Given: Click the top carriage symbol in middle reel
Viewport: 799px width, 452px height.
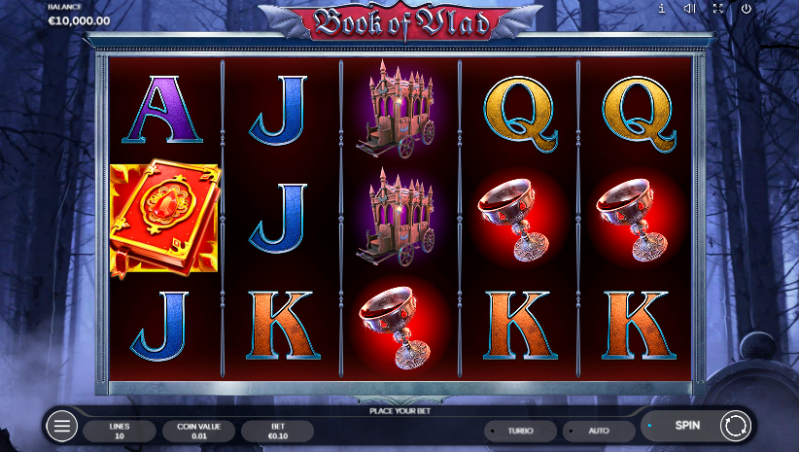Looking at the screenshot, I should click(x=398, y=109).
